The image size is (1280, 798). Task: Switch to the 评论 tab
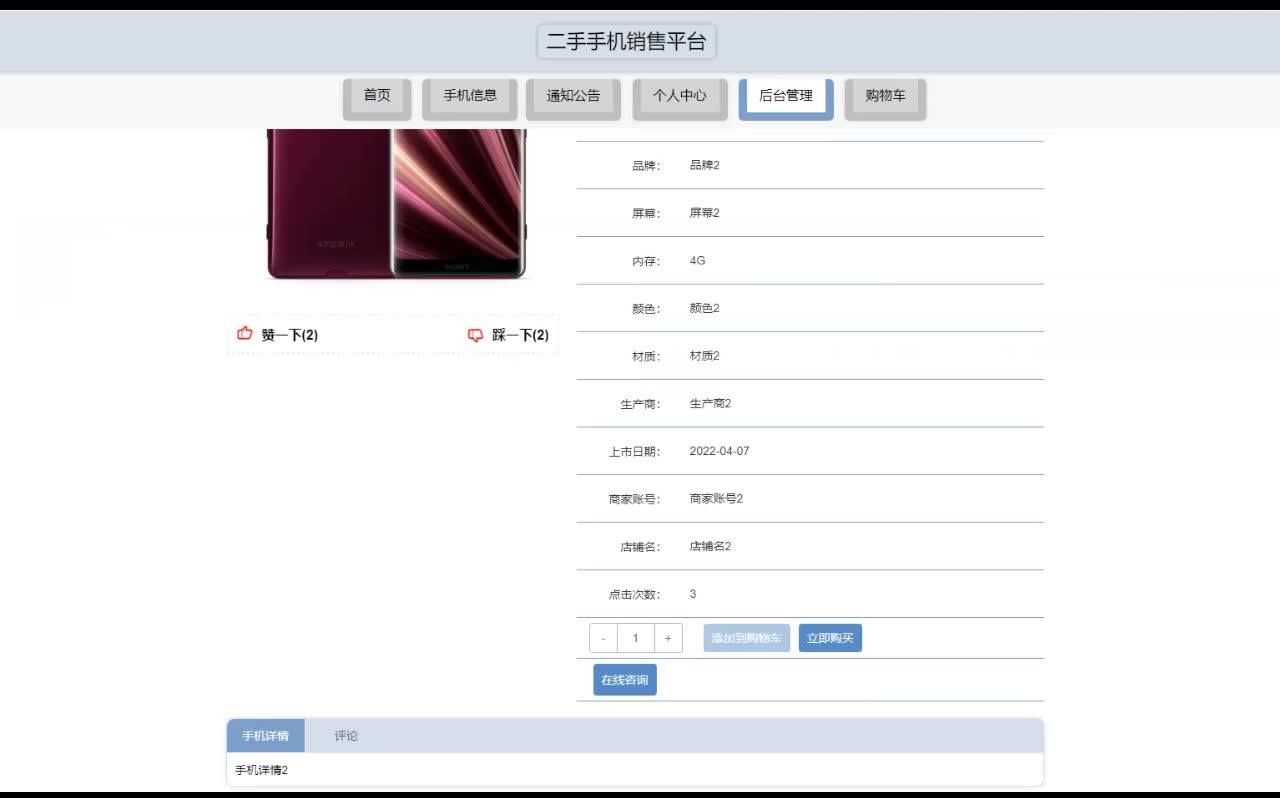click(346, 736)
